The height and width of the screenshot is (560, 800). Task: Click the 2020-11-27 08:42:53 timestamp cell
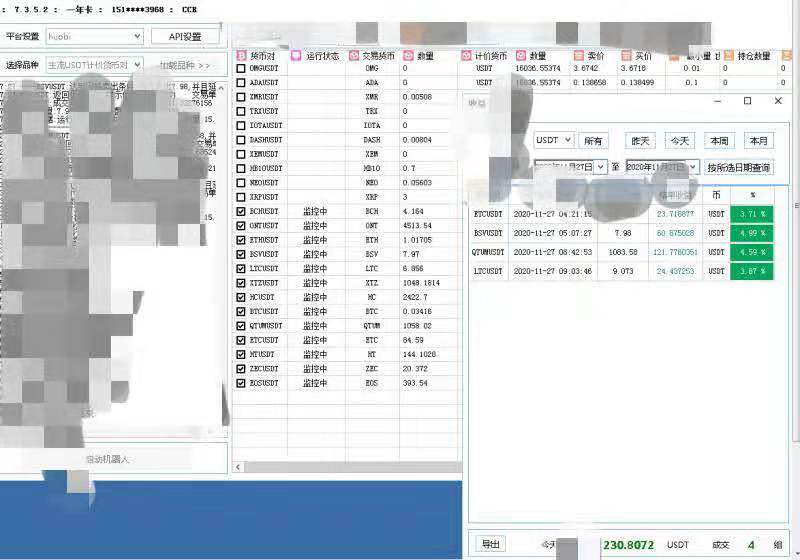pos(553,252)
